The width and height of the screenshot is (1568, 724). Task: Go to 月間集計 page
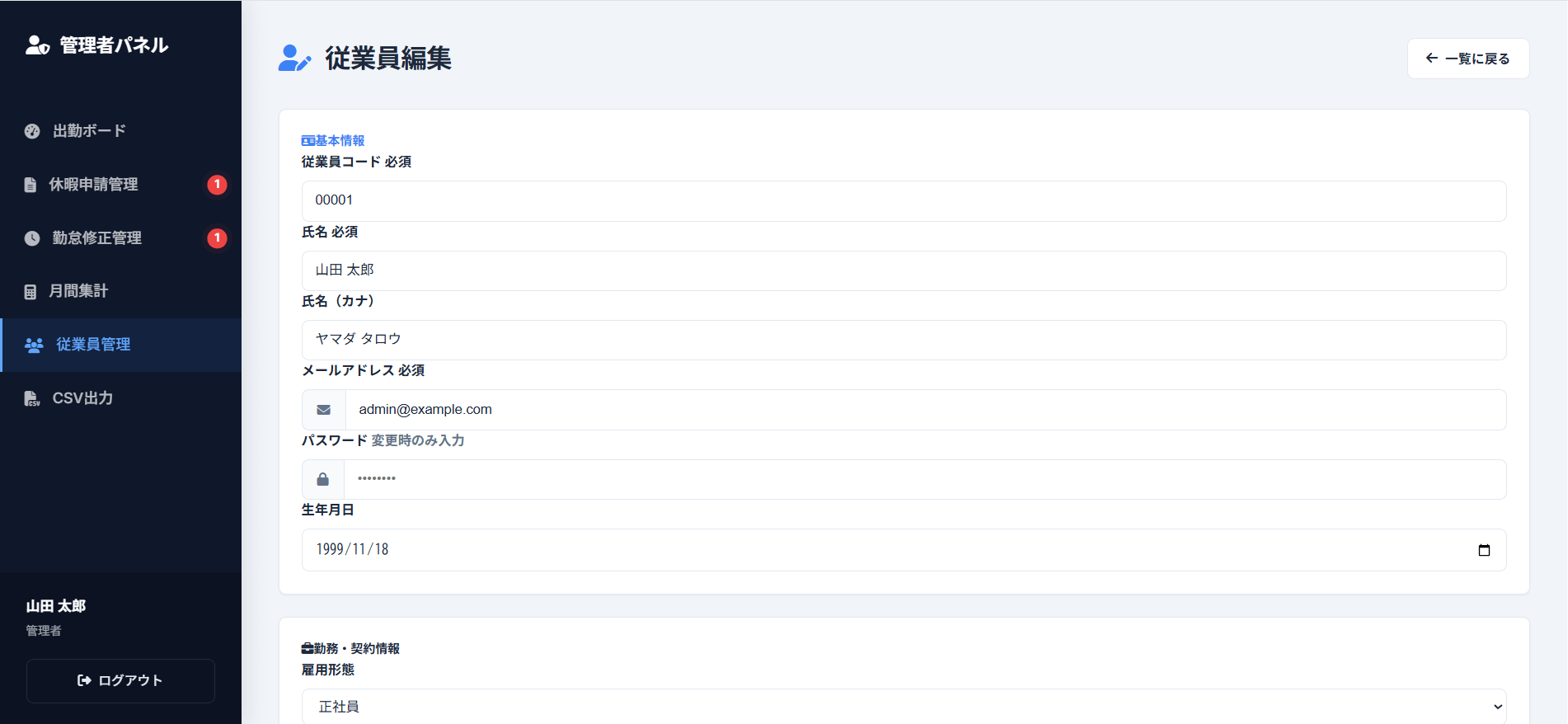coord(78,291)
